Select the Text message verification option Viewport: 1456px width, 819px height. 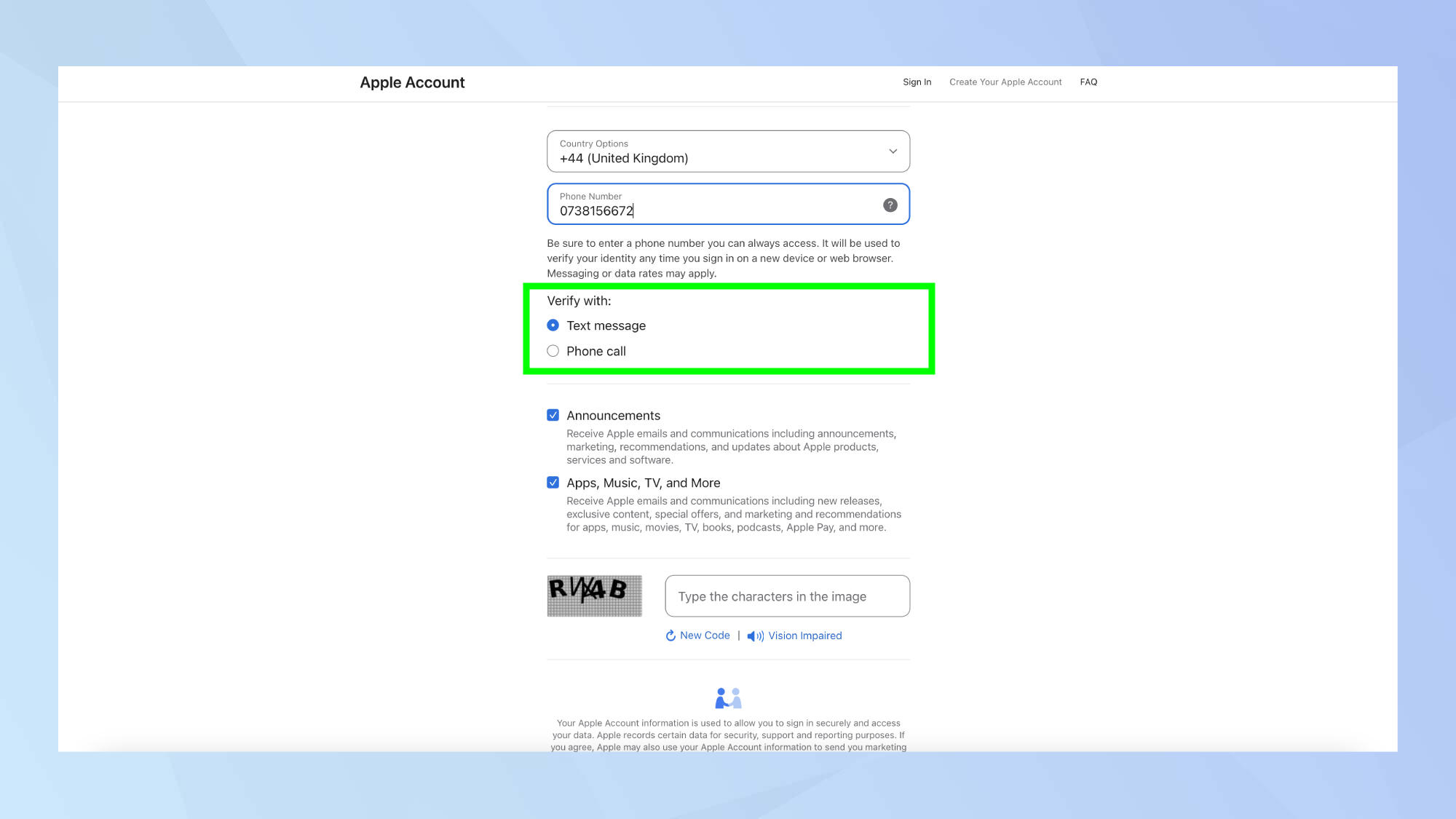click(553, 325)
